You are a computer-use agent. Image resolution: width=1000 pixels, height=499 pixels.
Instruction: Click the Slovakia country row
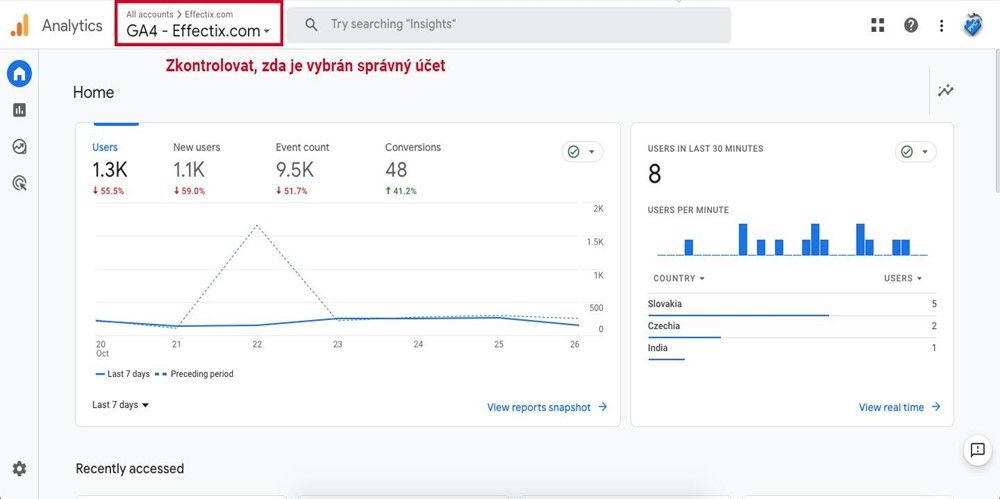coord(792,304)
